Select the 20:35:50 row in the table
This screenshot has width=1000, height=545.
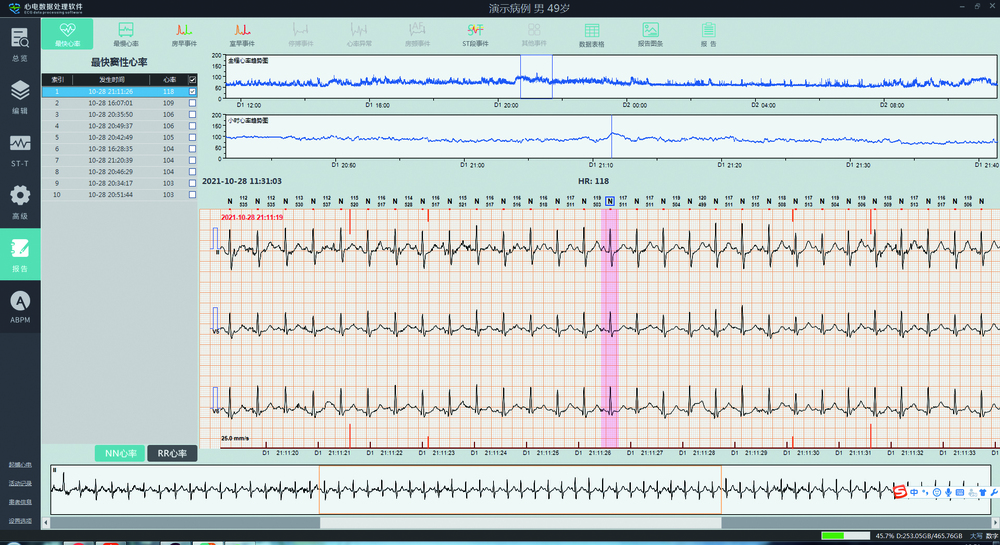coord(110,115)
